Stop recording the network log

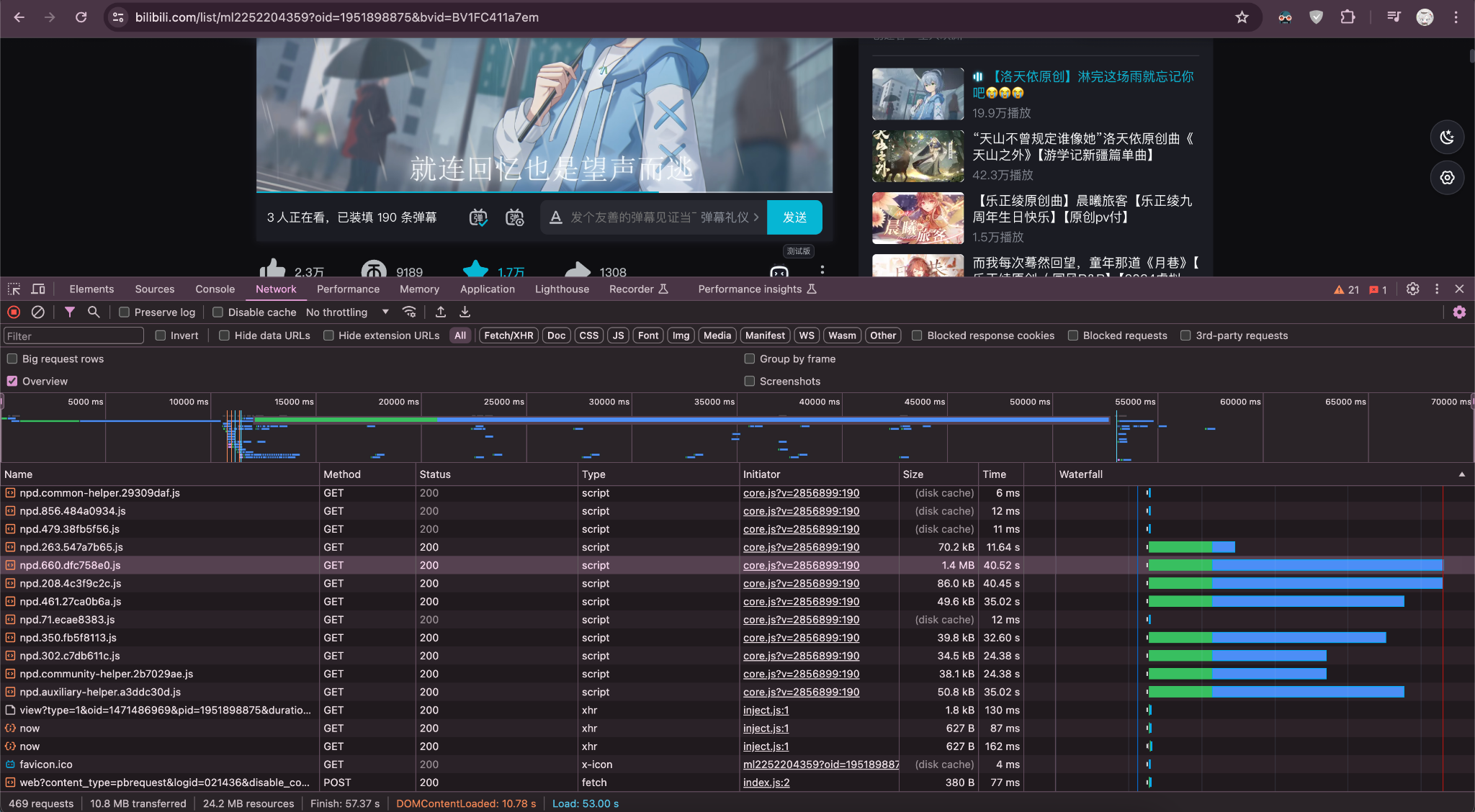pyautogui.click(x=13, y=312)
